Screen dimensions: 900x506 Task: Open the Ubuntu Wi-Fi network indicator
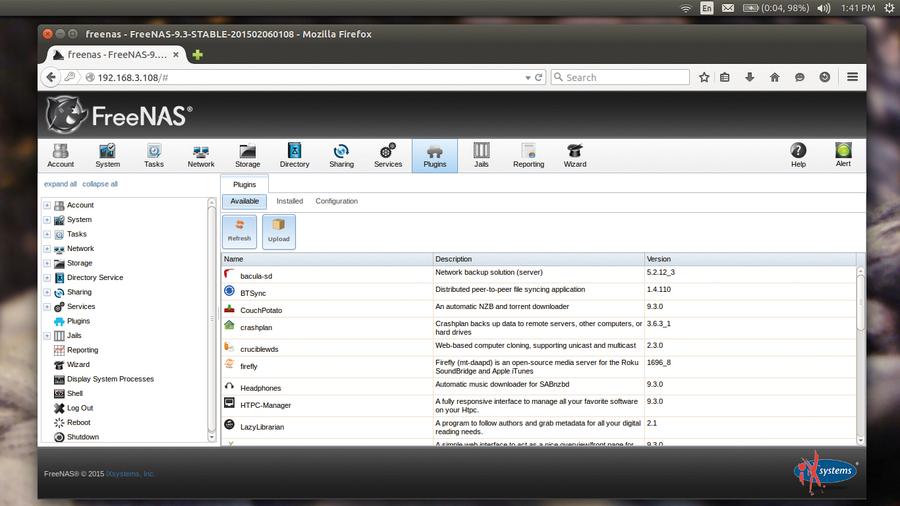pos(685,8)
